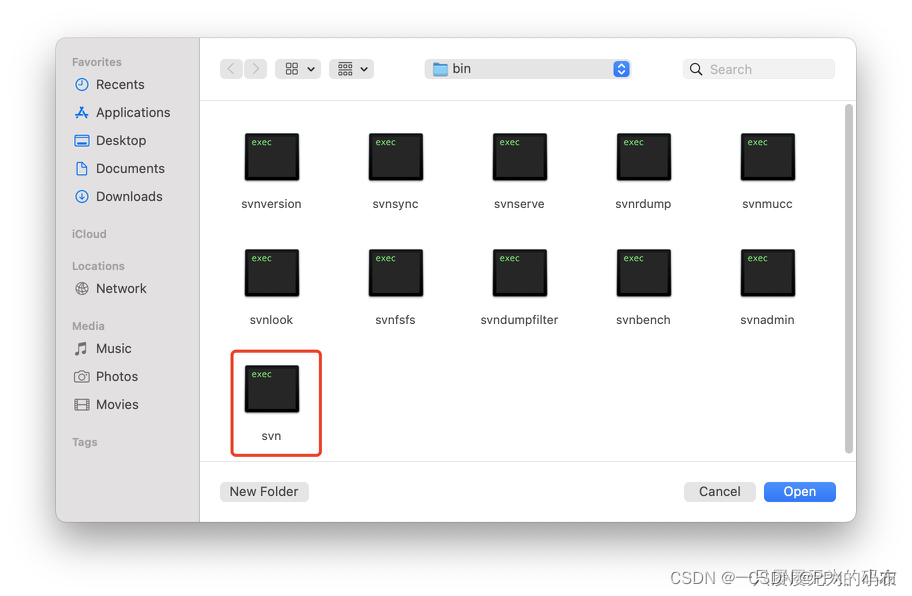Select the svnsync executable icon
This screenshot has height=596, width=912.
pyautogui.click(x=396, y=157)
